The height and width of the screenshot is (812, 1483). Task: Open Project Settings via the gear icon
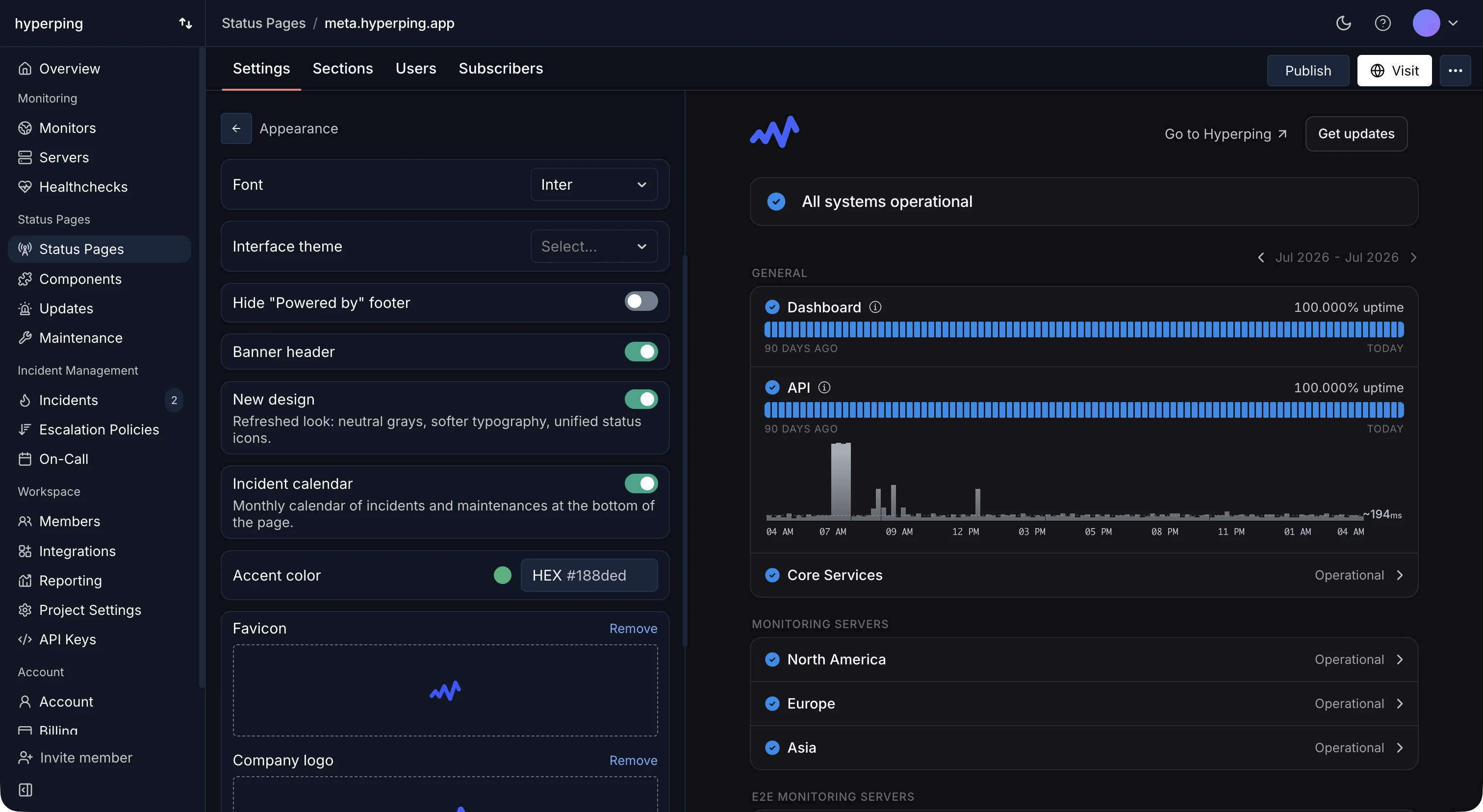[x=25, y=609]
